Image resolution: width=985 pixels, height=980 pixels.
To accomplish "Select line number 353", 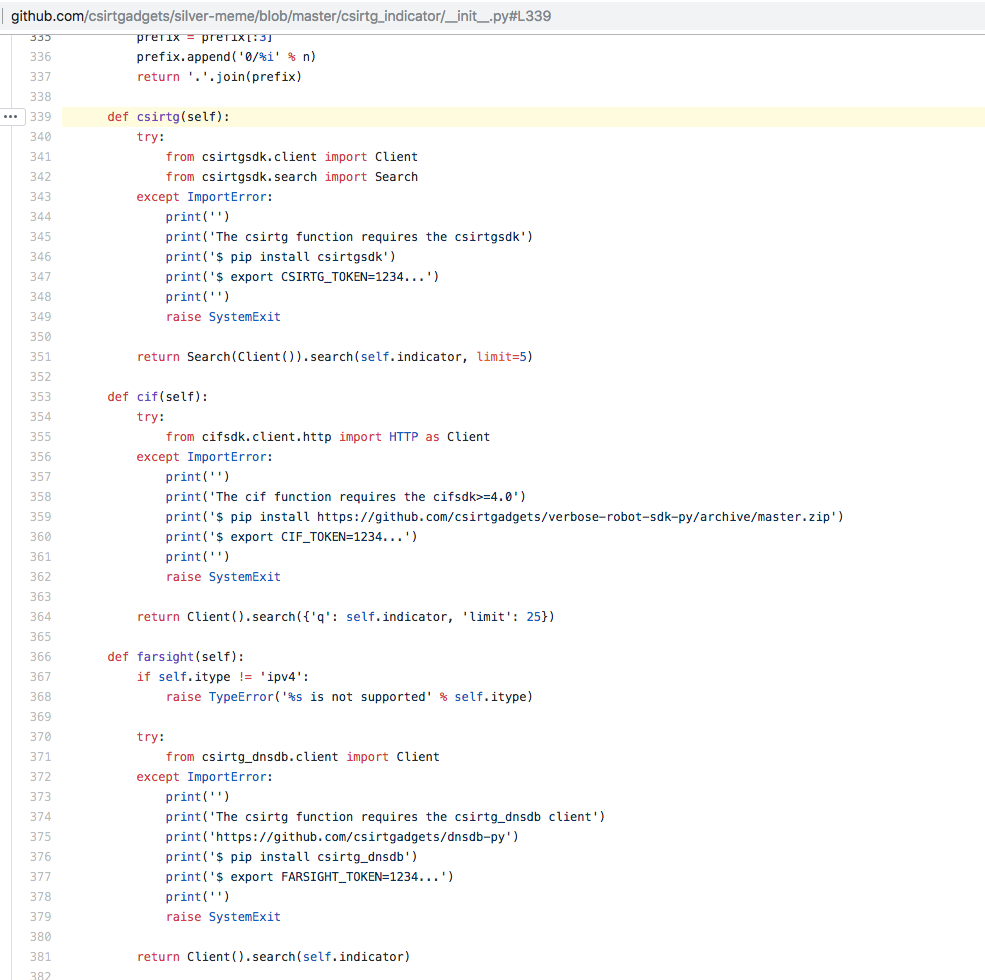I will (41, 397).
